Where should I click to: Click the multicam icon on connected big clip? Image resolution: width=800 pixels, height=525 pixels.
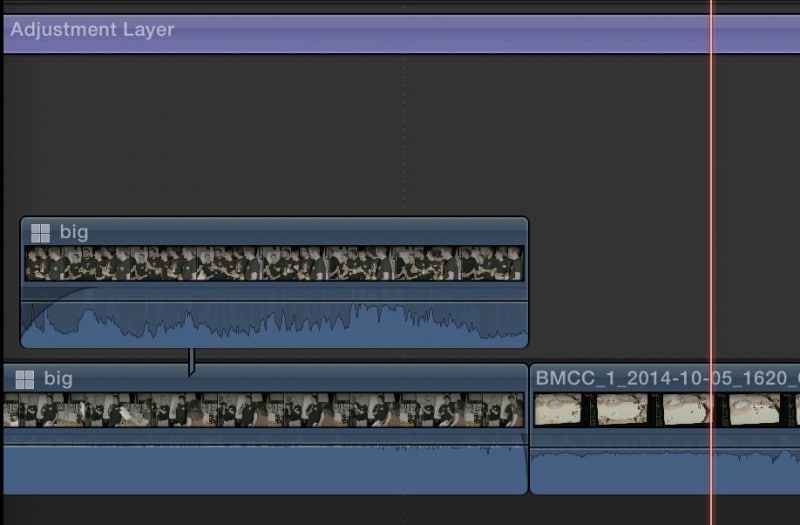point(40,233)
